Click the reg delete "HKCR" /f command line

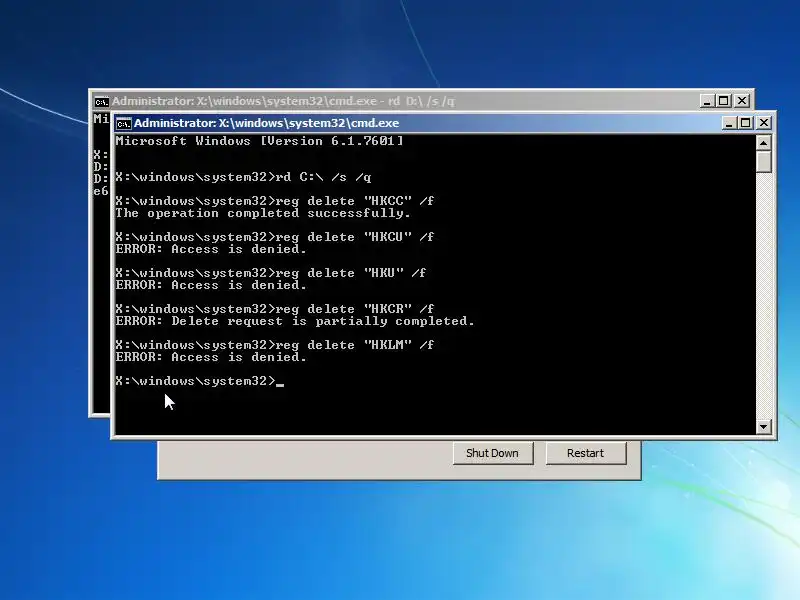pos(274,309)
